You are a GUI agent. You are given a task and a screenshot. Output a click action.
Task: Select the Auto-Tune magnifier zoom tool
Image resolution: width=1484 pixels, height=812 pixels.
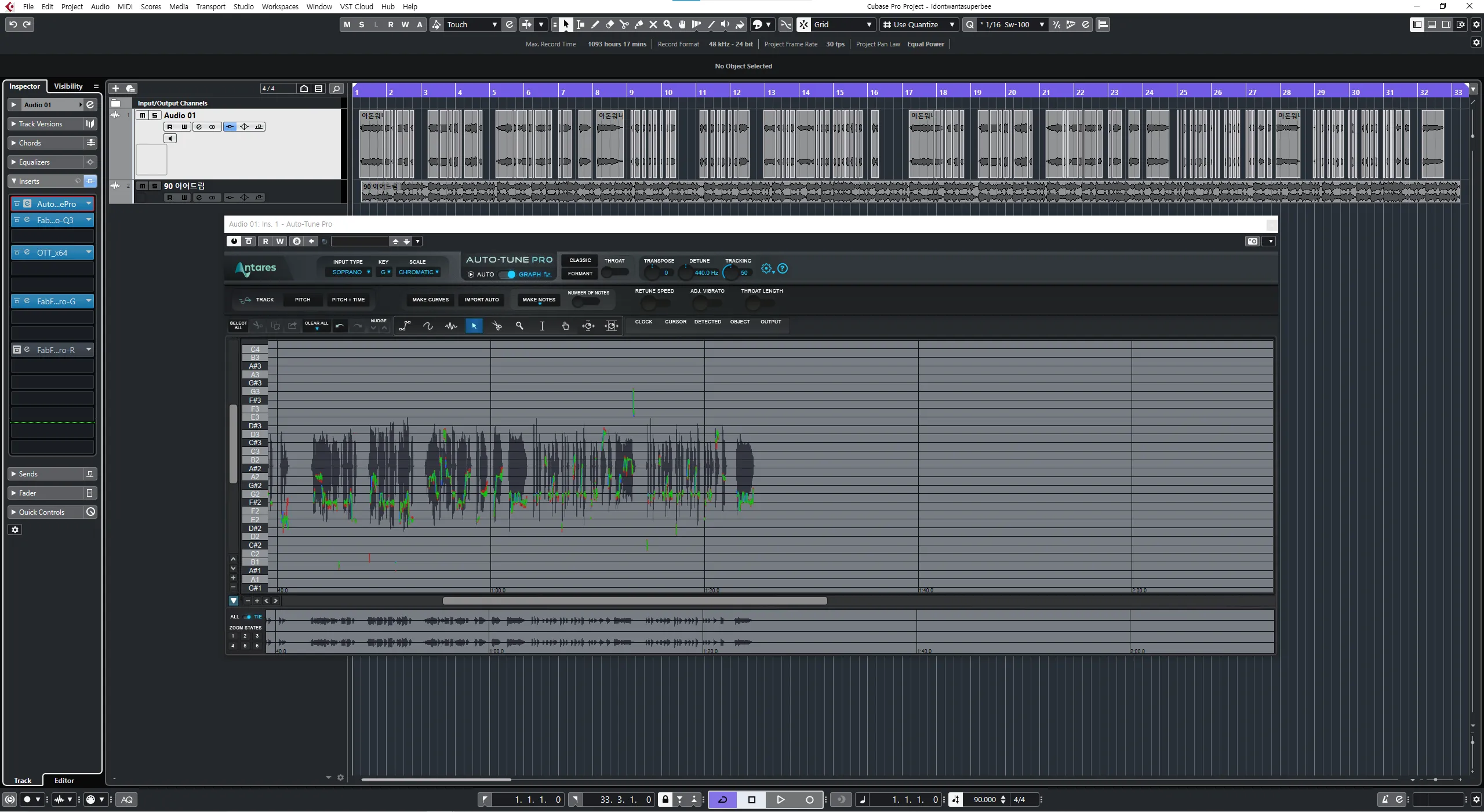pos(519,326)
